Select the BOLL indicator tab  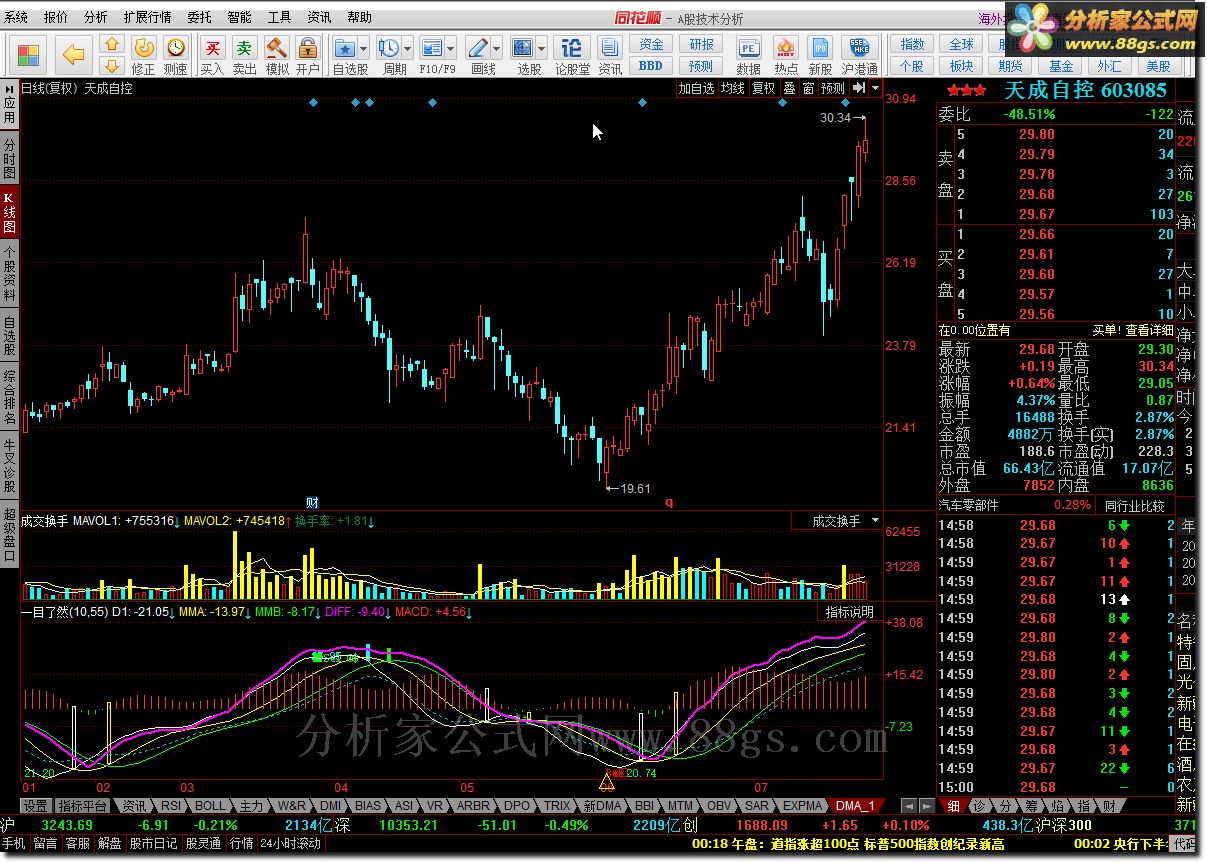(211, 806)
